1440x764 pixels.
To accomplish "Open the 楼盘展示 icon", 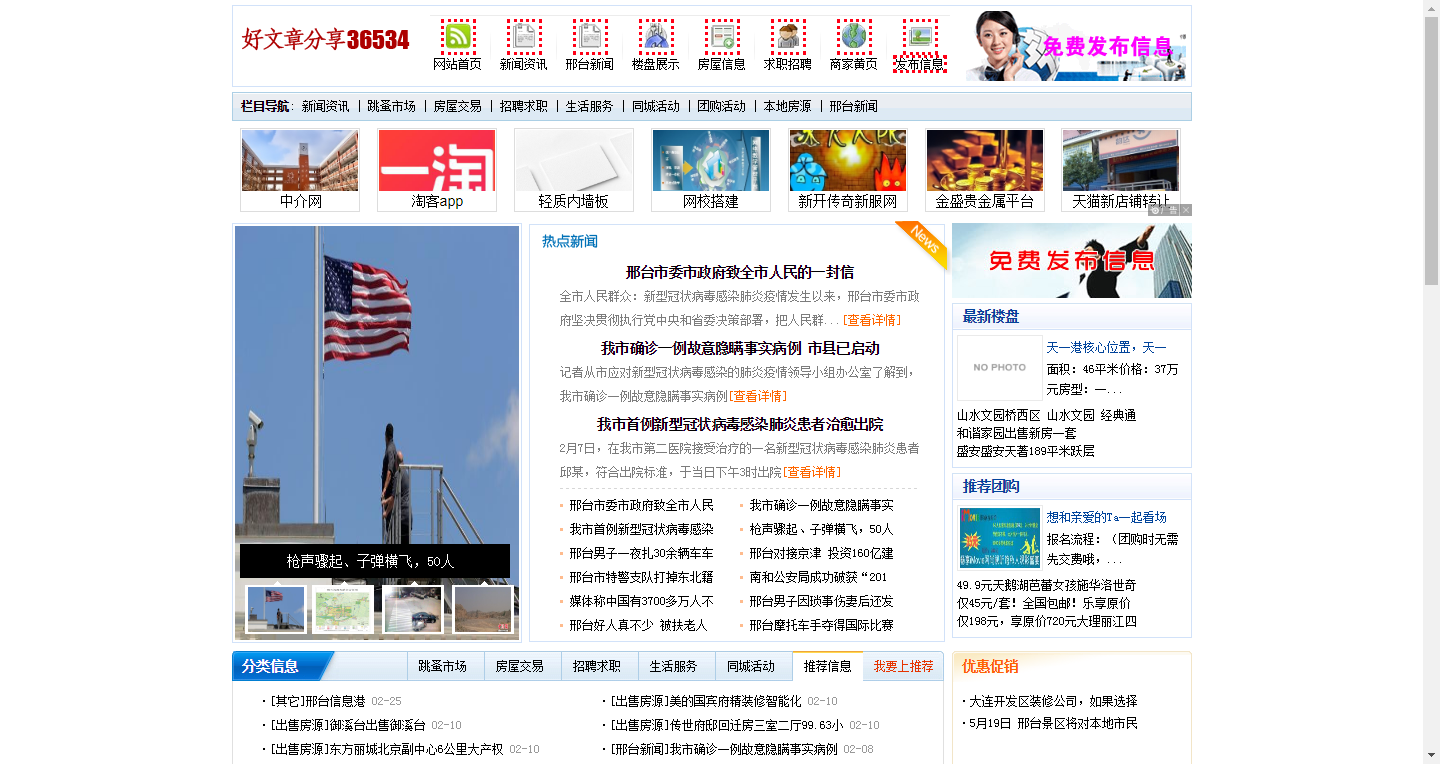I will point(656,37).
